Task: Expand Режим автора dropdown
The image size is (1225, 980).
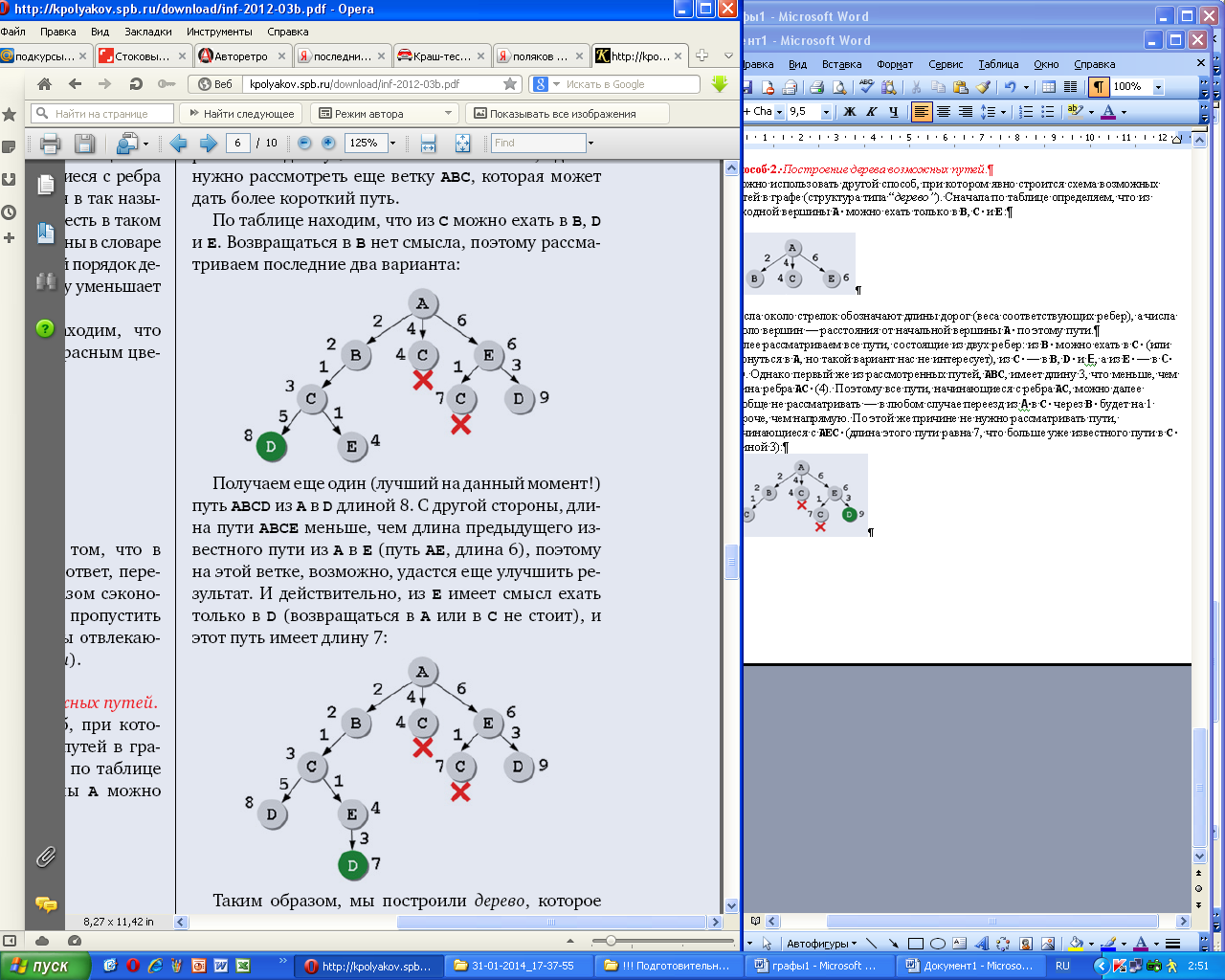Action: [449, 114]
